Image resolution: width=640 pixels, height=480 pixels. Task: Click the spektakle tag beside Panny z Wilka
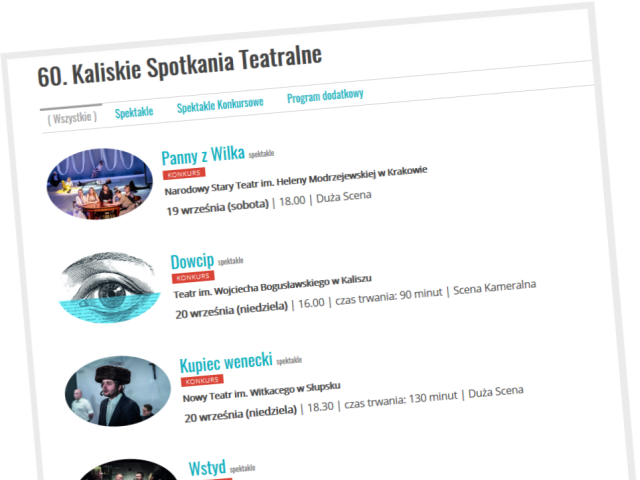click(x=261, y=154)
